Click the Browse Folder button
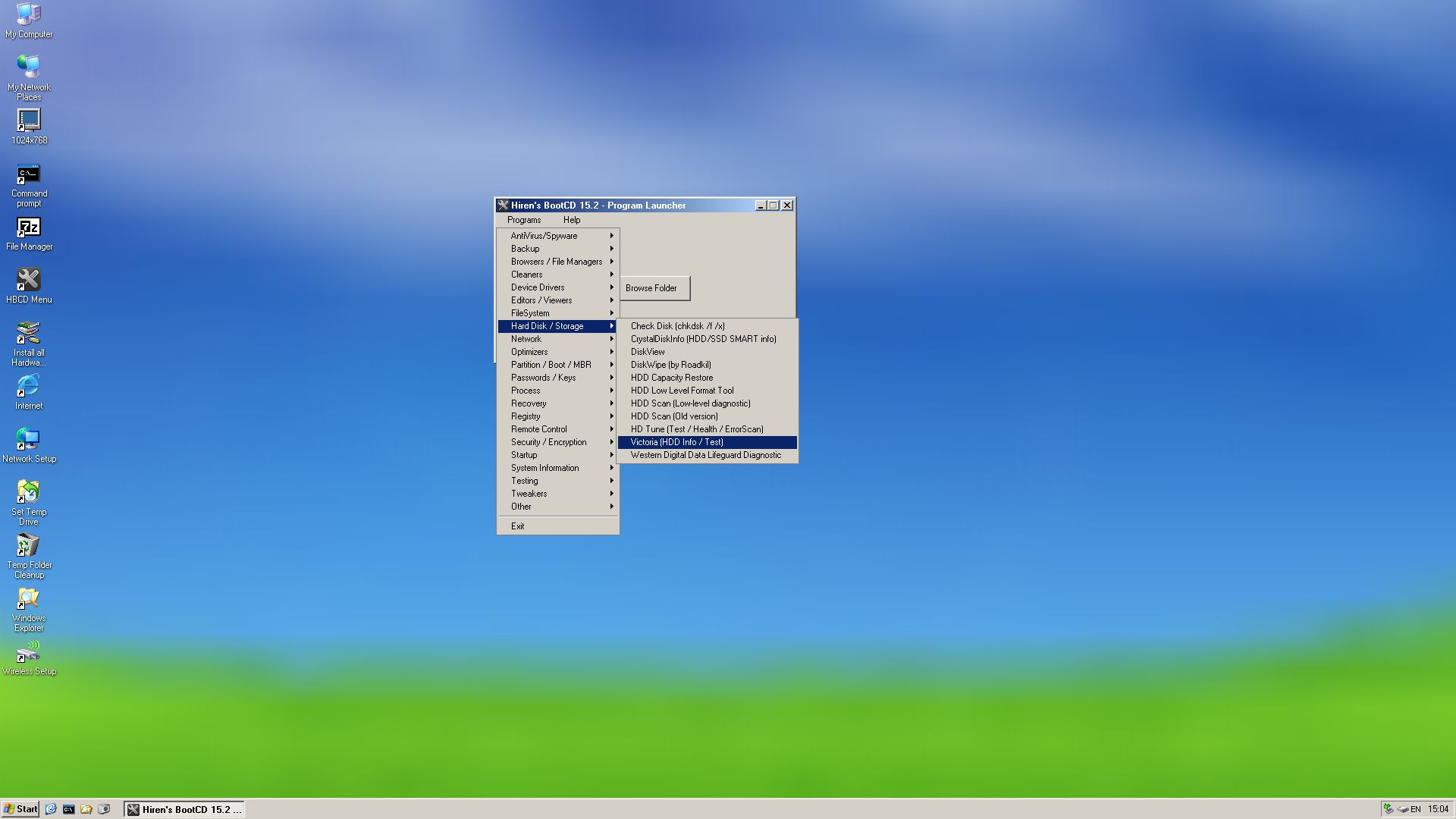Viewport: 1456px width, 819px height. [x=655, y=288]
